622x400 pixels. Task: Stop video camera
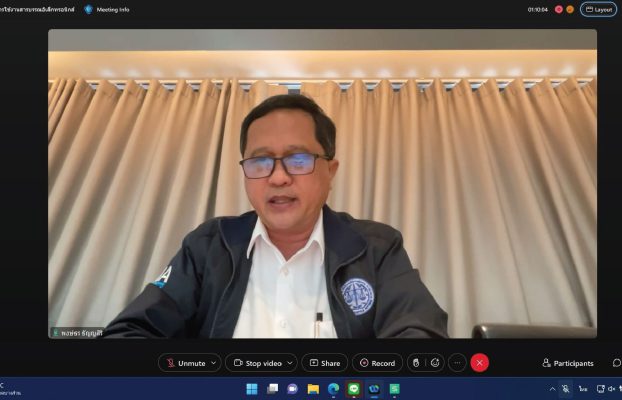(x=260, y=363)
